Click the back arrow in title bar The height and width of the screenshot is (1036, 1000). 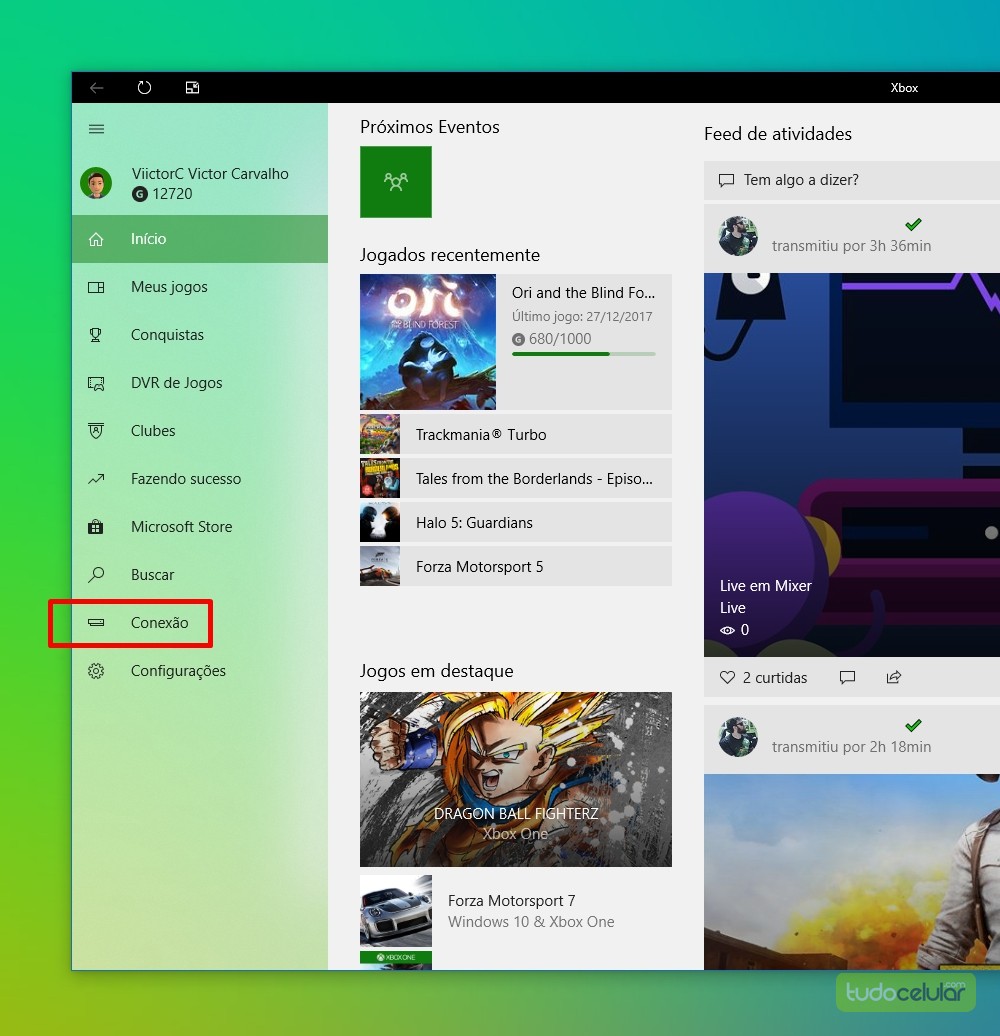click(96, 88)
